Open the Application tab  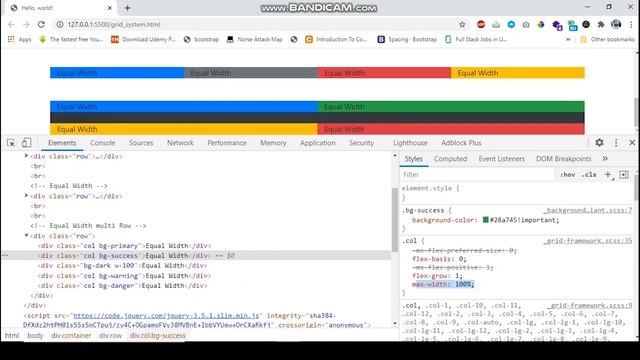[x=318, y=143]
